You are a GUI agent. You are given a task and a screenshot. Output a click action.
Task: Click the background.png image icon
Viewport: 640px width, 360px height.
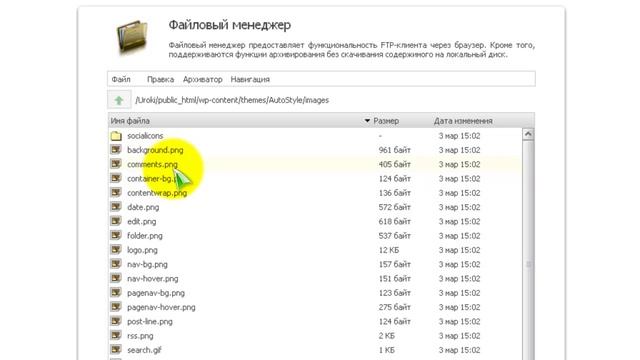click(x=116, y=150)
